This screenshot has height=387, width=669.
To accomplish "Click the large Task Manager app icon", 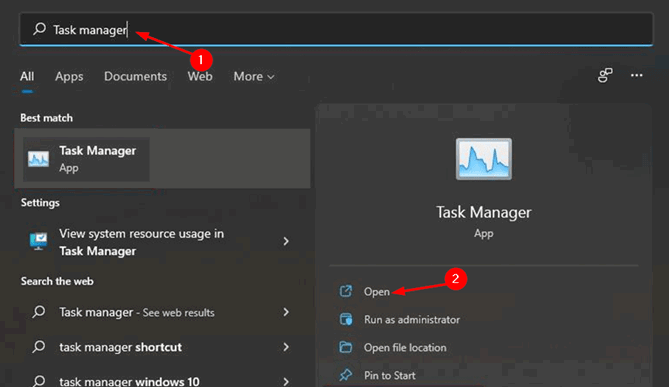I will coord(483,159).
